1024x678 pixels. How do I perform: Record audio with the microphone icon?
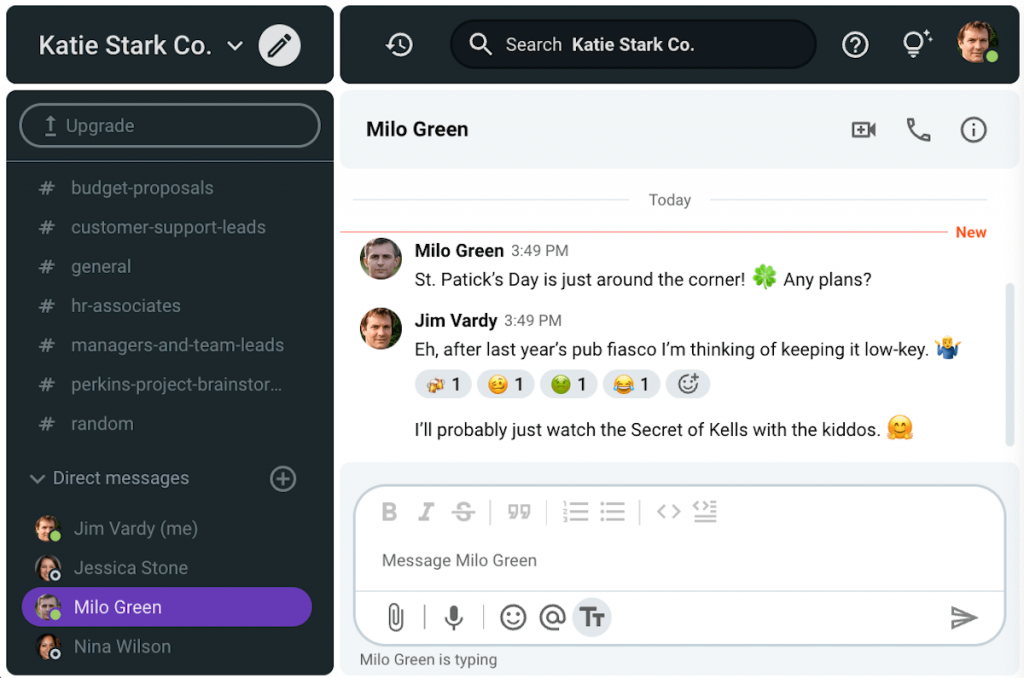[x=454, y=618]
